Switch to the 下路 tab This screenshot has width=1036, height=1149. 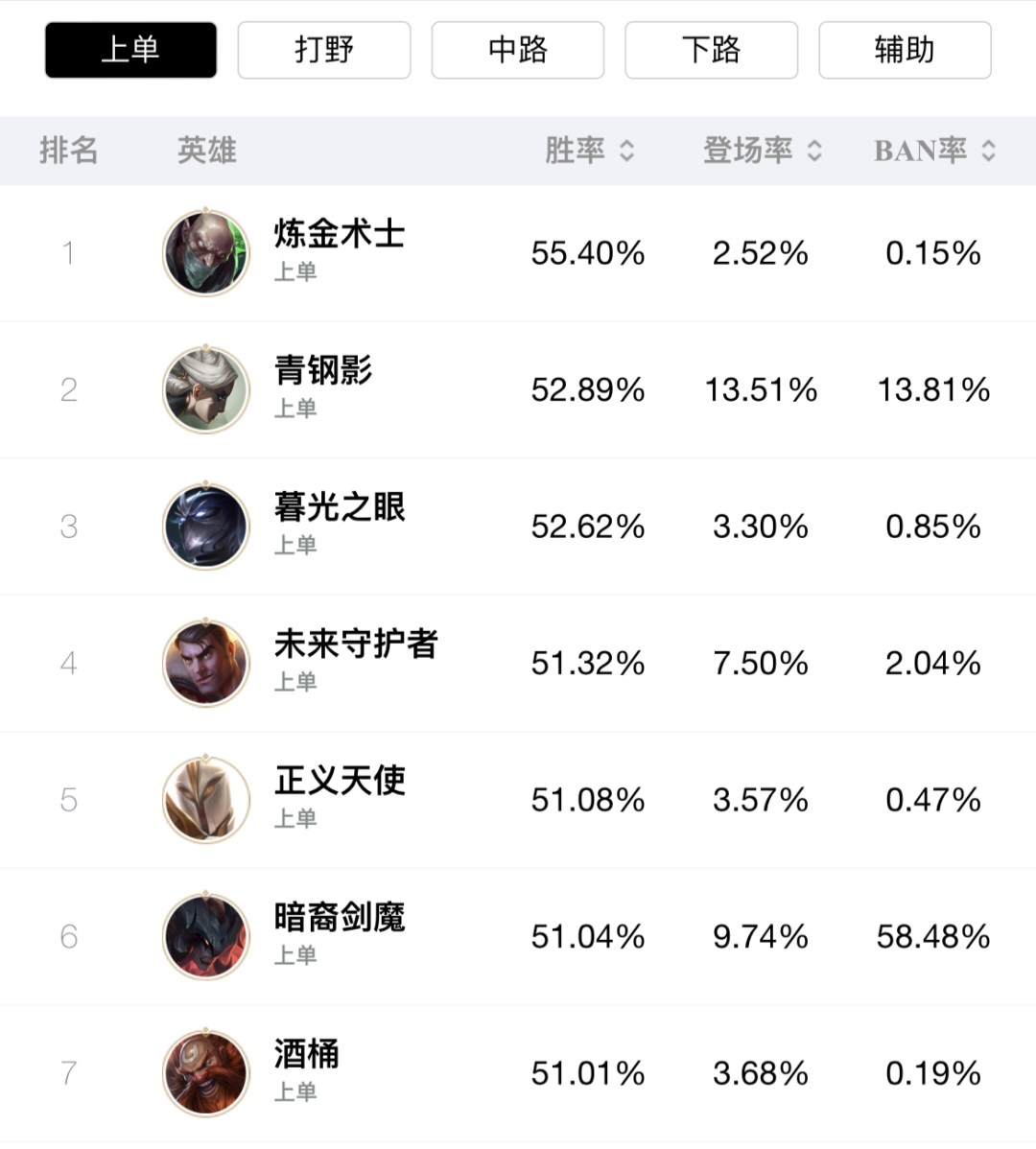pyautogui.click(x=711, y=50)
